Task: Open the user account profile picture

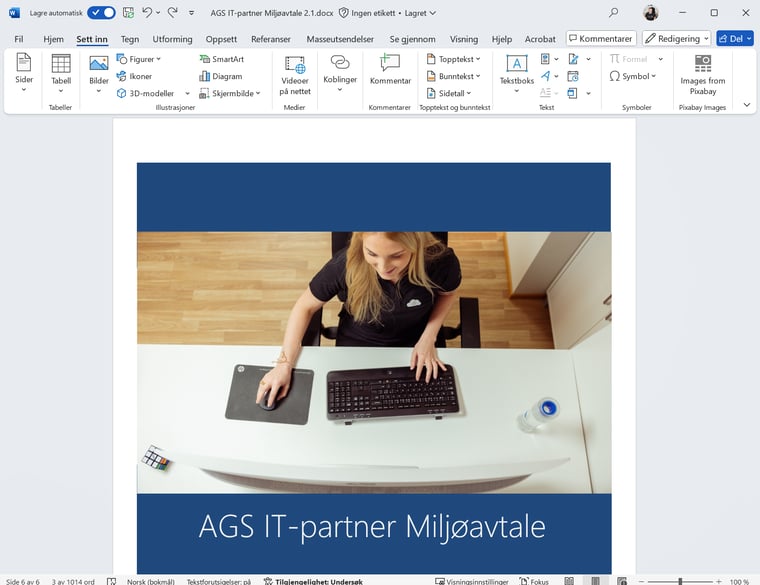Action: click(650, 13)
